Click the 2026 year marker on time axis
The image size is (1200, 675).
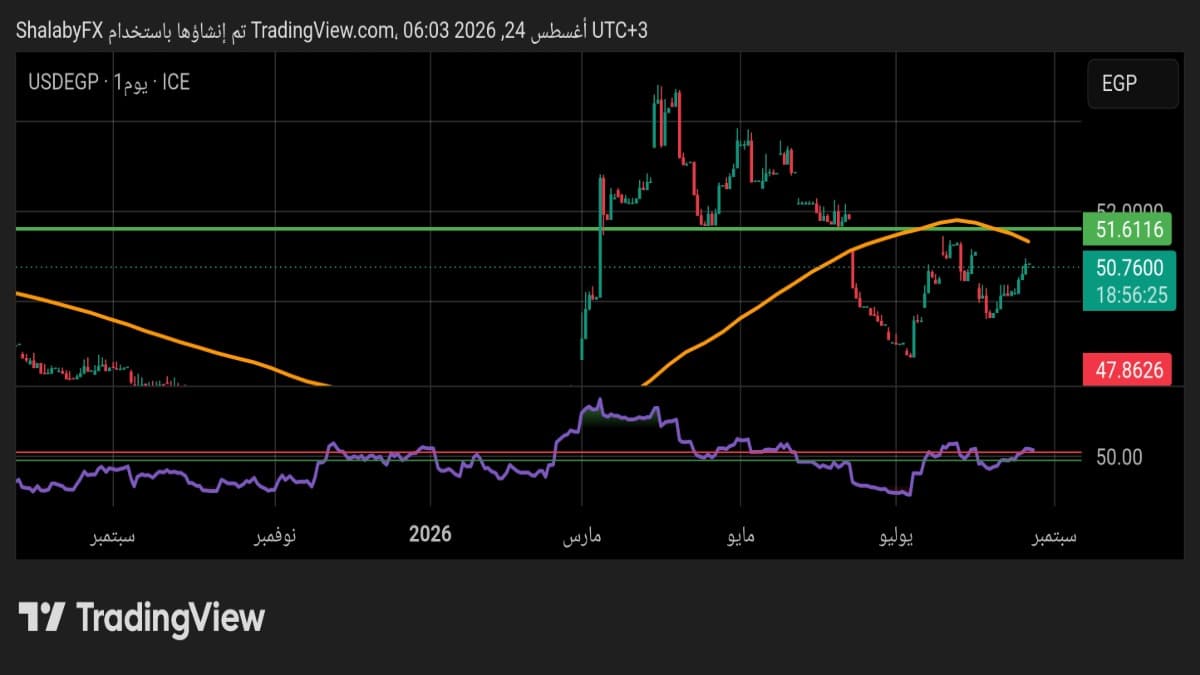[x=430, y=534]
